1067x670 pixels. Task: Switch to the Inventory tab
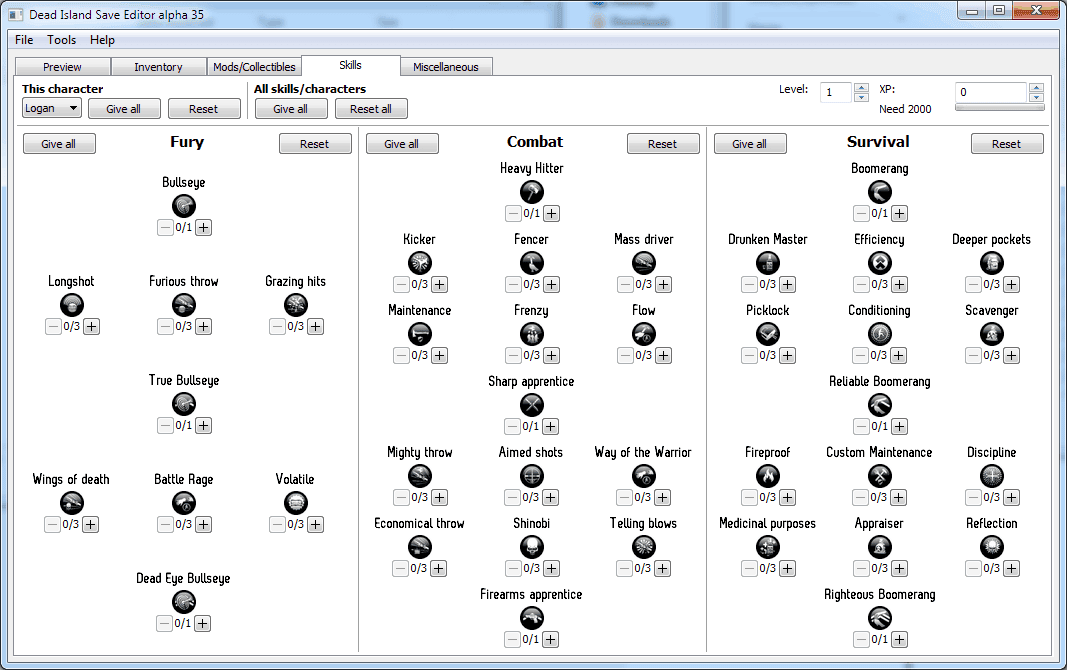click(x=158, y=67)
